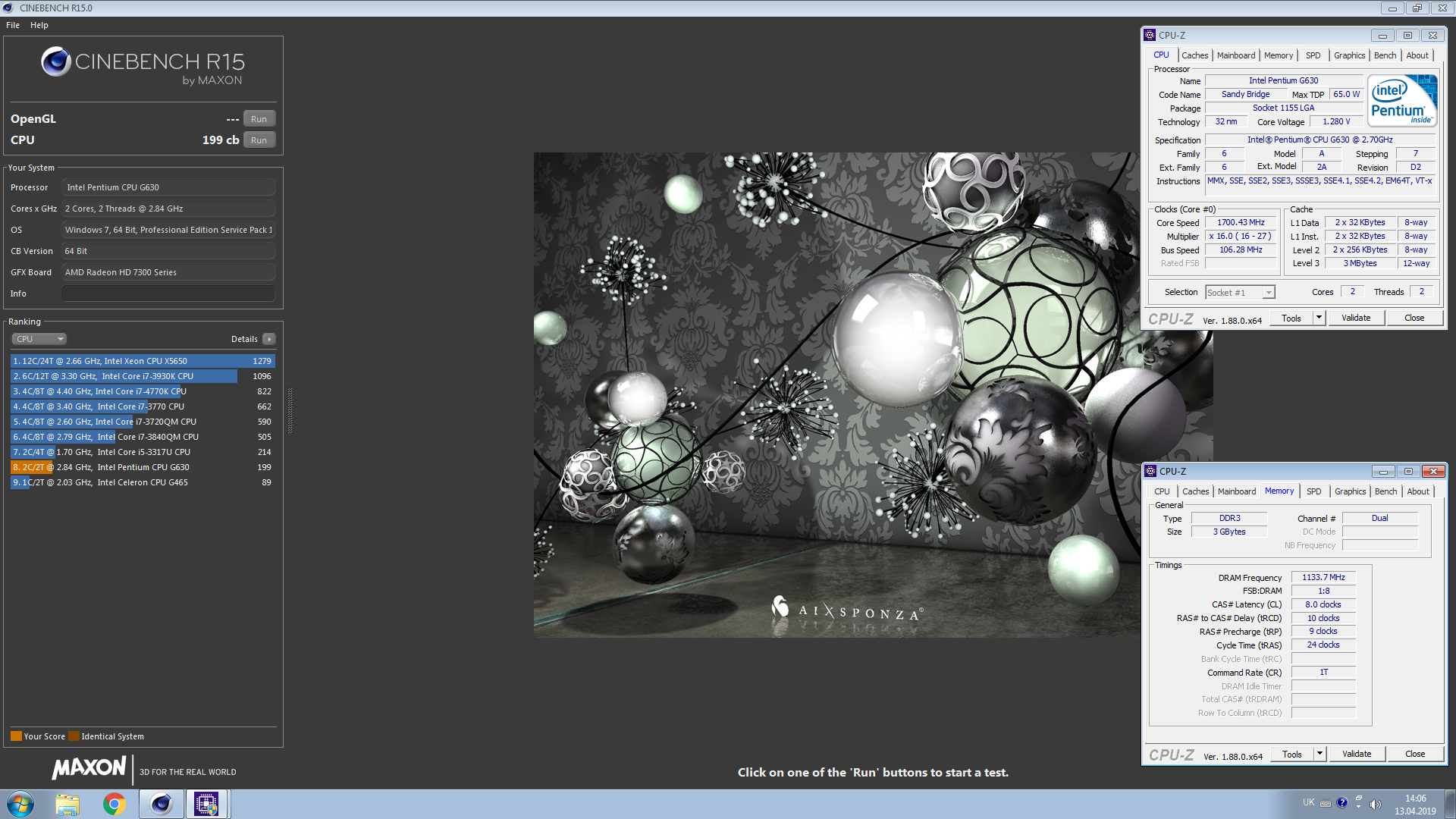
Task: Run the OpenGL benchmark
Action: click(x=259, y=119)
